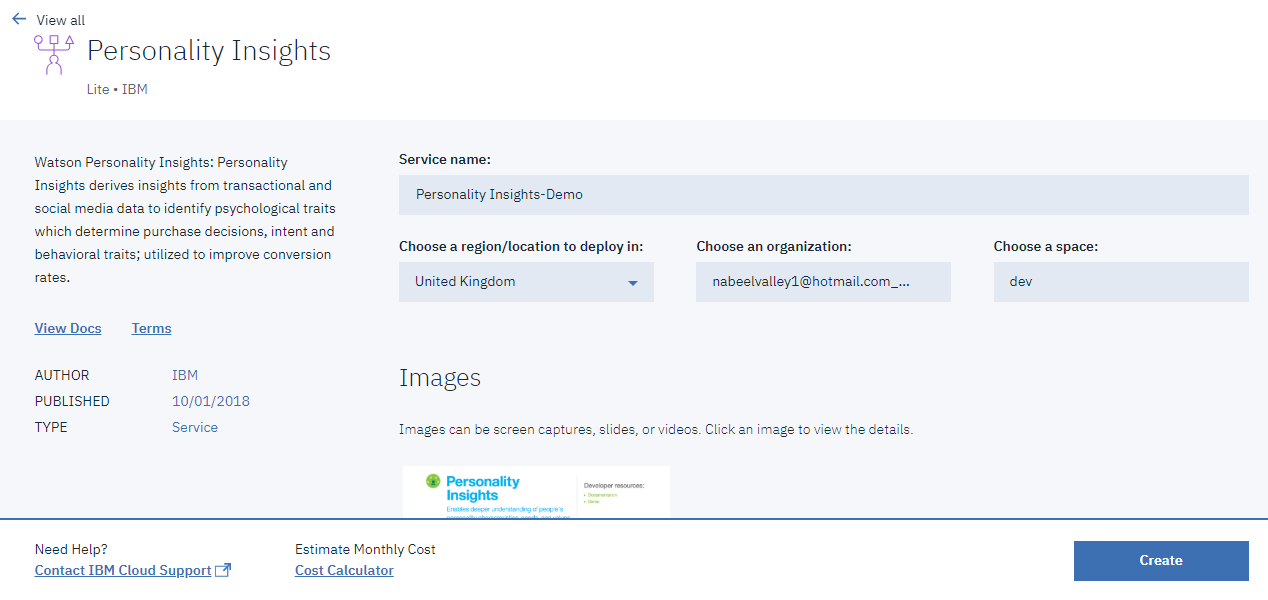Viewport: 1268px width, 600px height.
Task: Click the Images section heading
Action: (x=440, y=378)
